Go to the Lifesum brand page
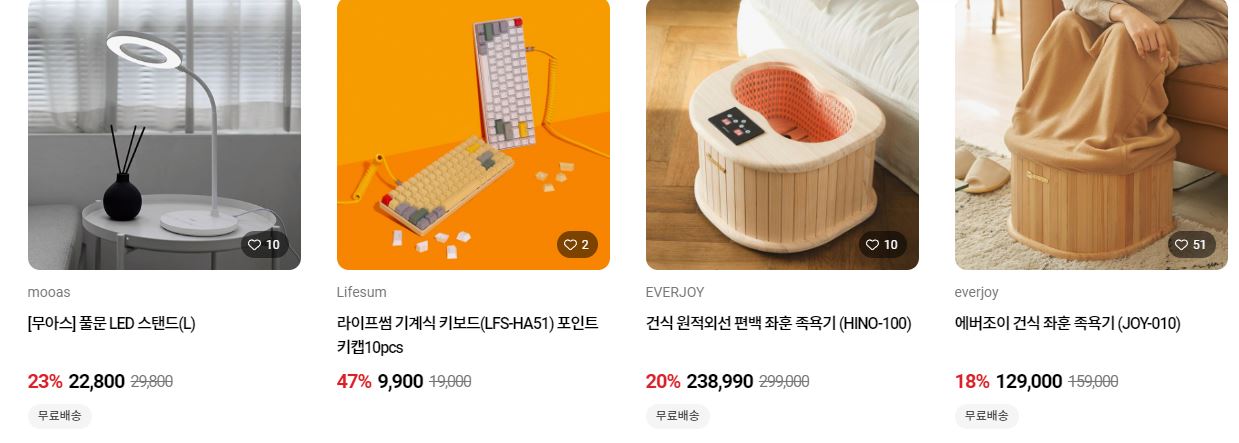The image size is (1239, 443). pos(362,292)
